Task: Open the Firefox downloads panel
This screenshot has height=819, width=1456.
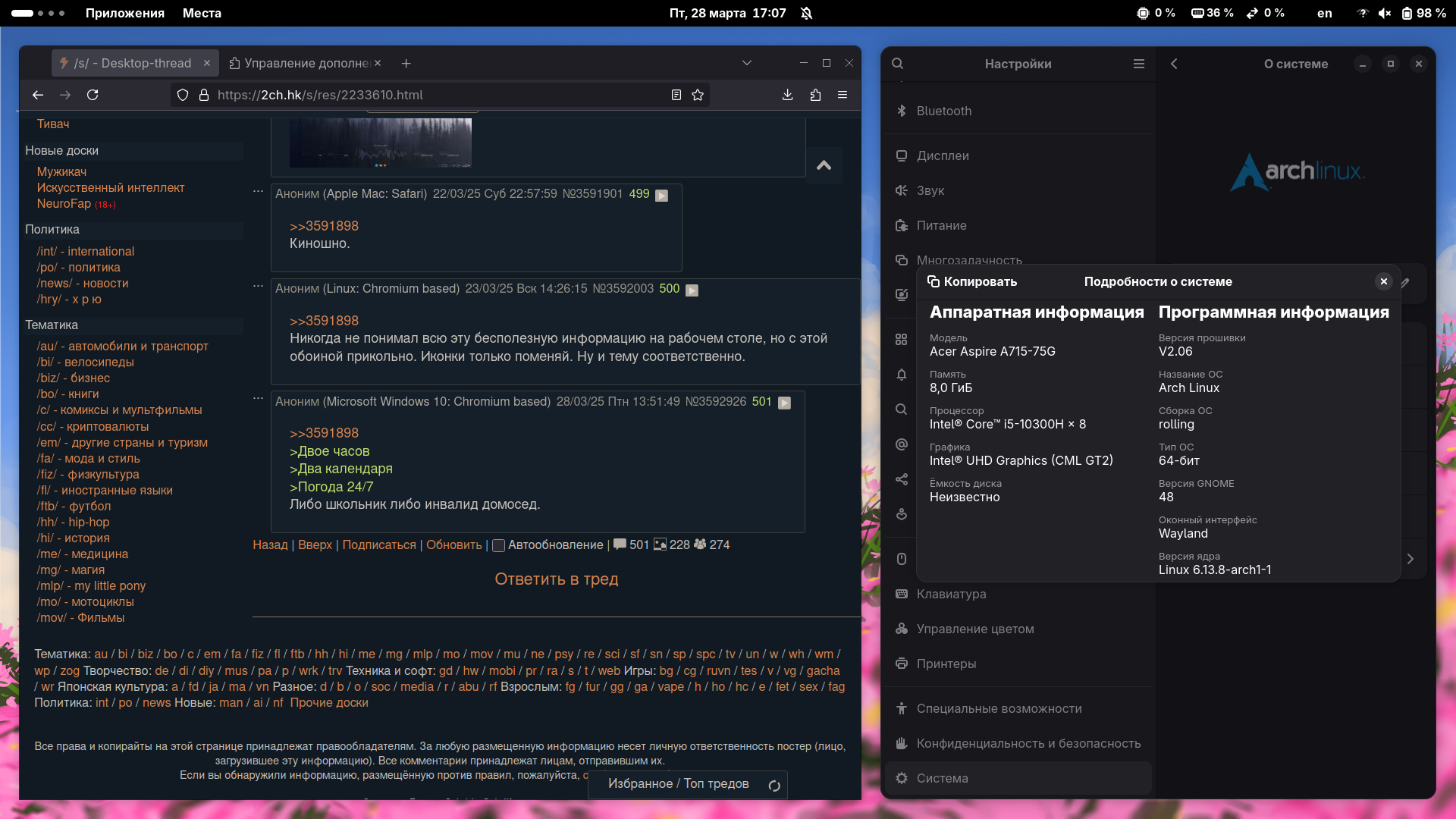Action: [787, 95]
